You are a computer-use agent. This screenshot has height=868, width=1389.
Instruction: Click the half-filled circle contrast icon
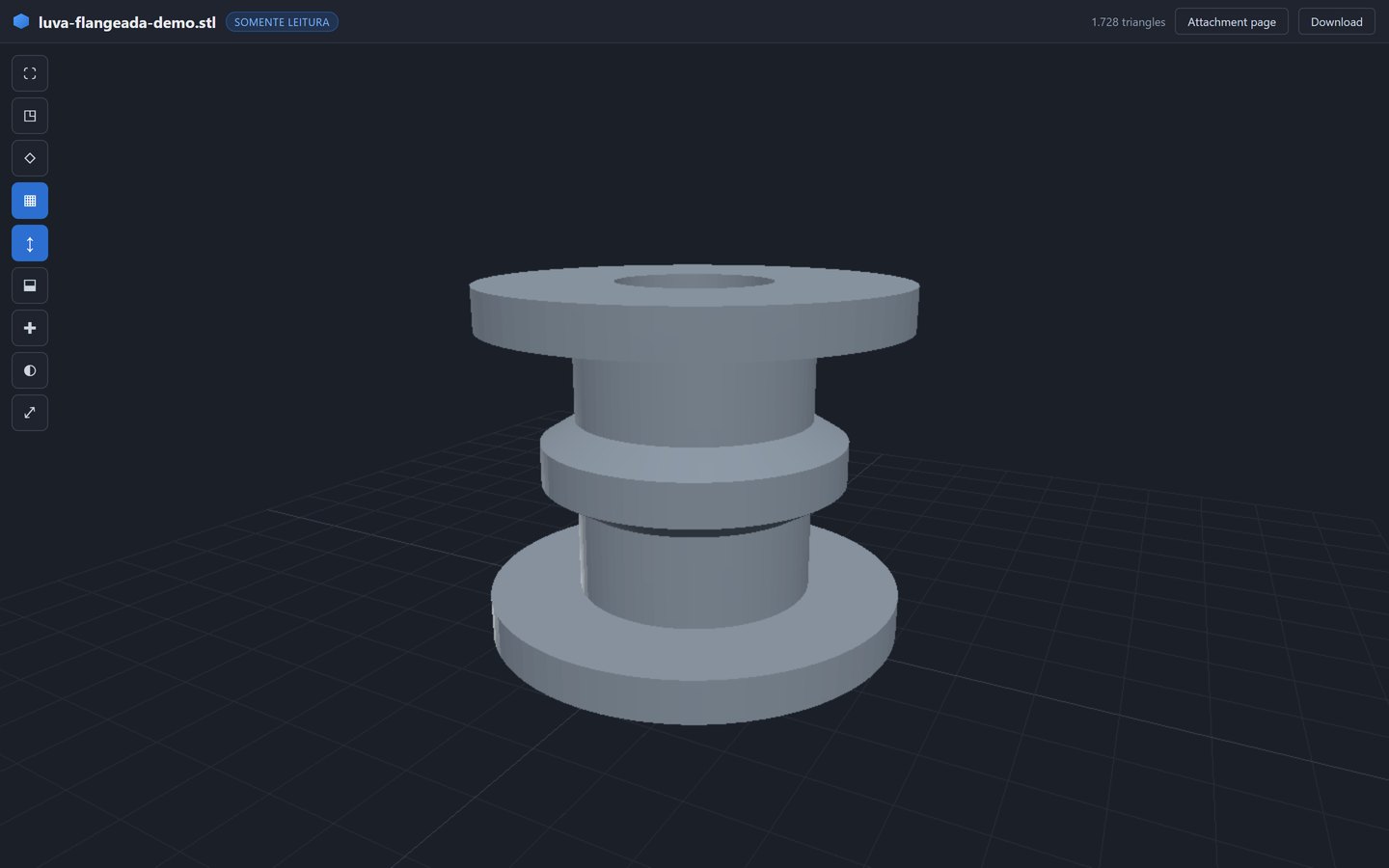click(x=30, y=370)
